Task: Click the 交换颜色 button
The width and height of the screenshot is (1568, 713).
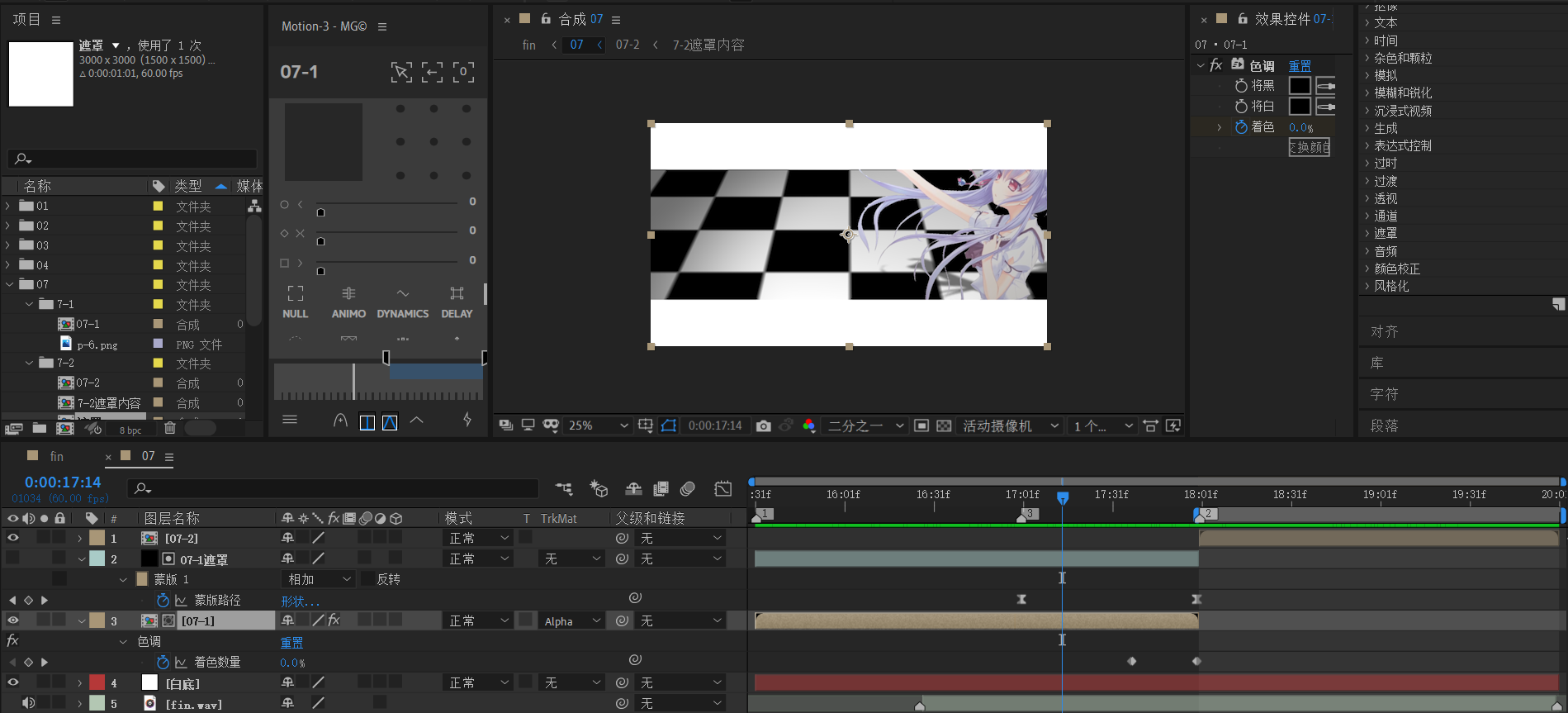Action: [1309, 147]
